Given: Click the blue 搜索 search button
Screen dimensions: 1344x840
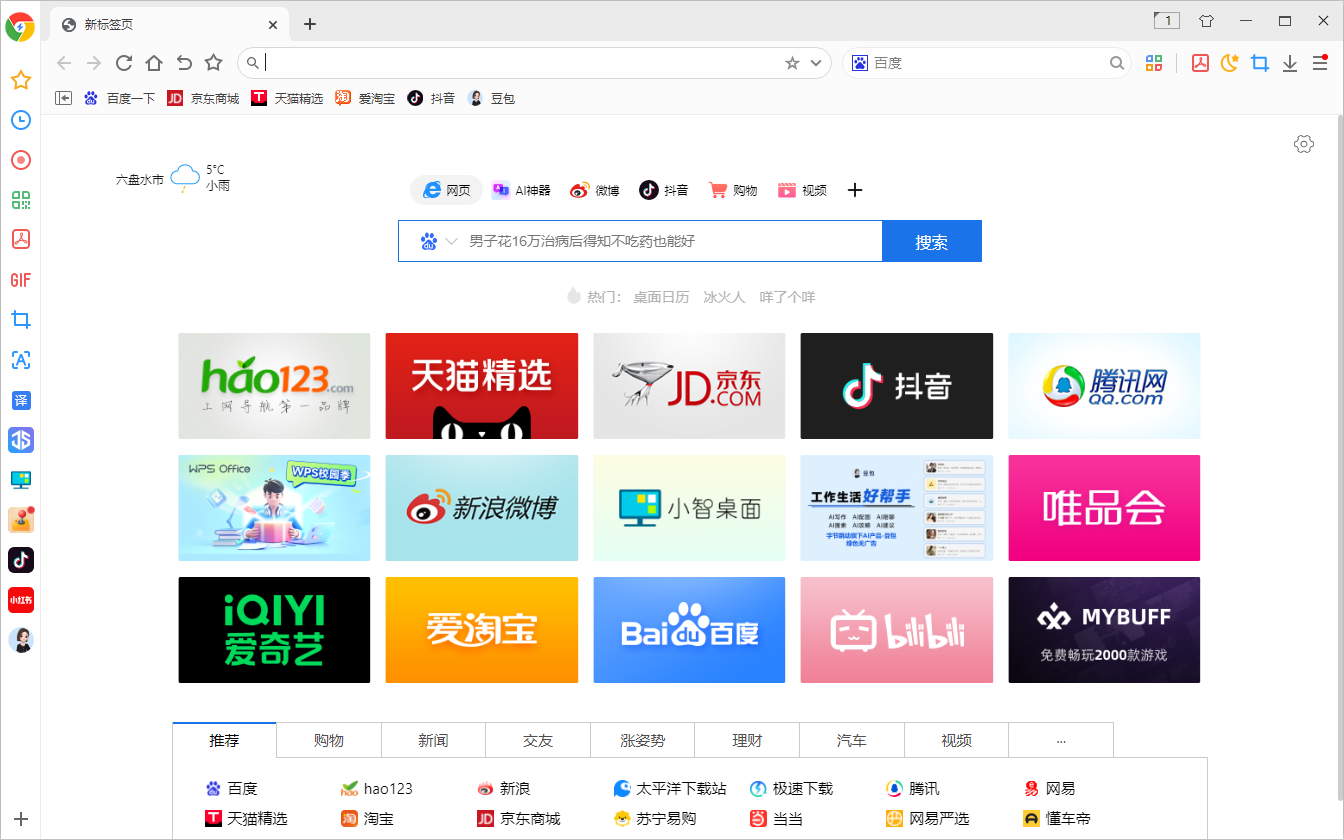Looking at the screenshot, I should pyautogui.click(x=931, y=241).
